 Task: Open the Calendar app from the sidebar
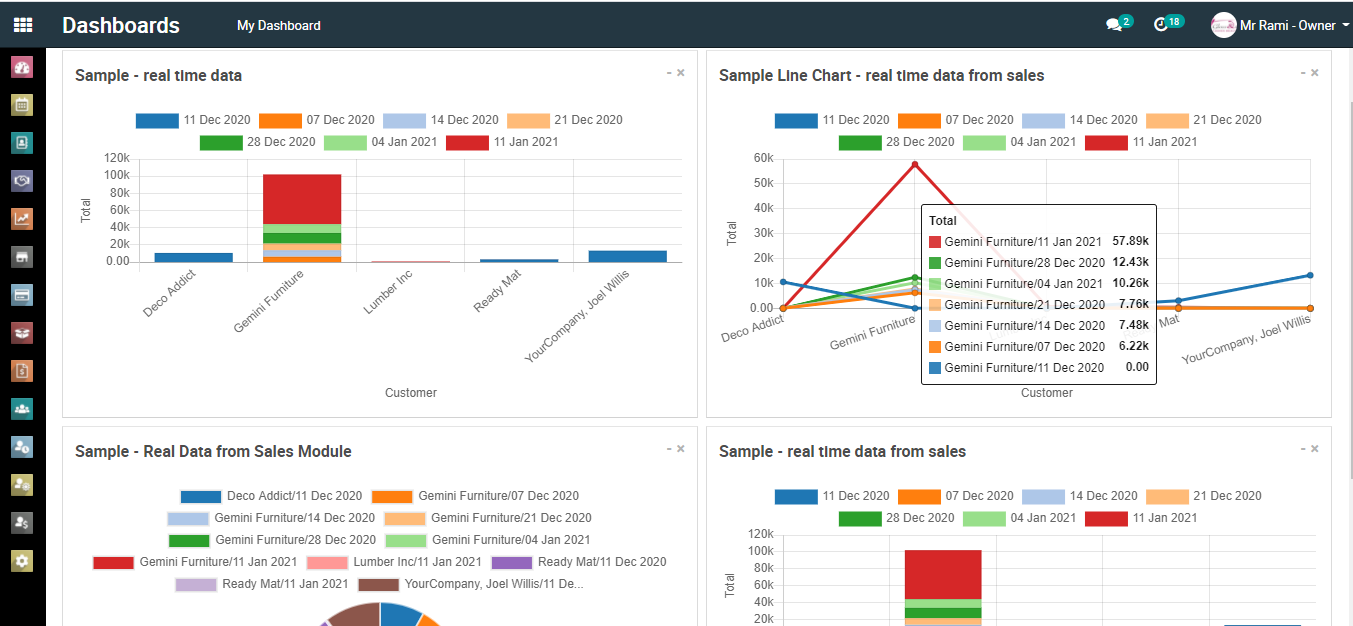[x=22, y=104]
